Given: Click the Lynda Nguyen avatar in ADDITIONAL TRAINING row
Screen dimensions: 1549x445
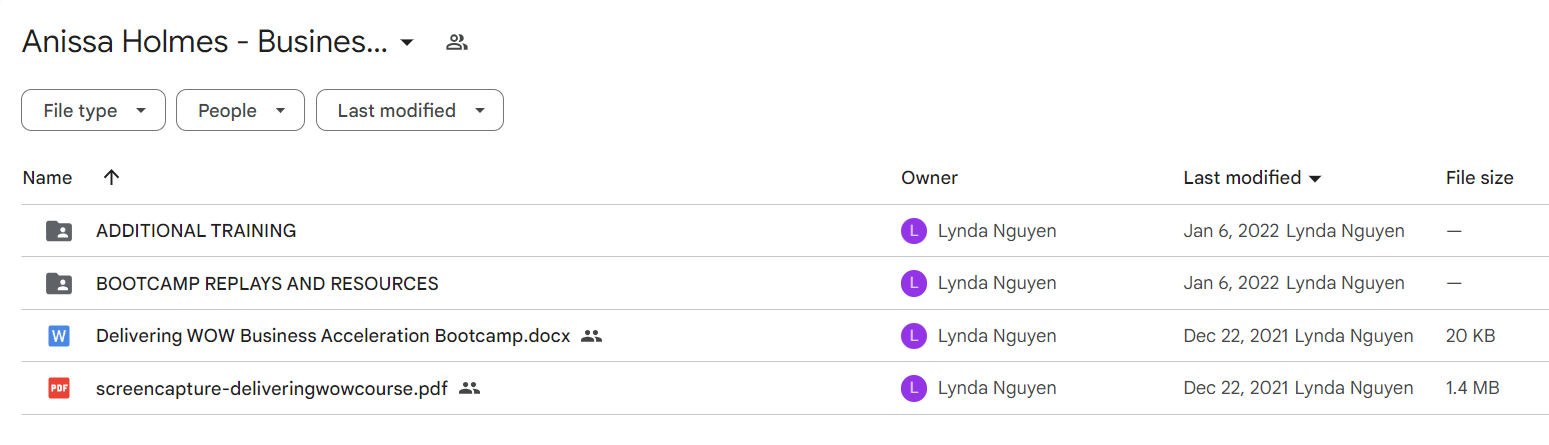Looking at the screenshot, I should [913, 231].
